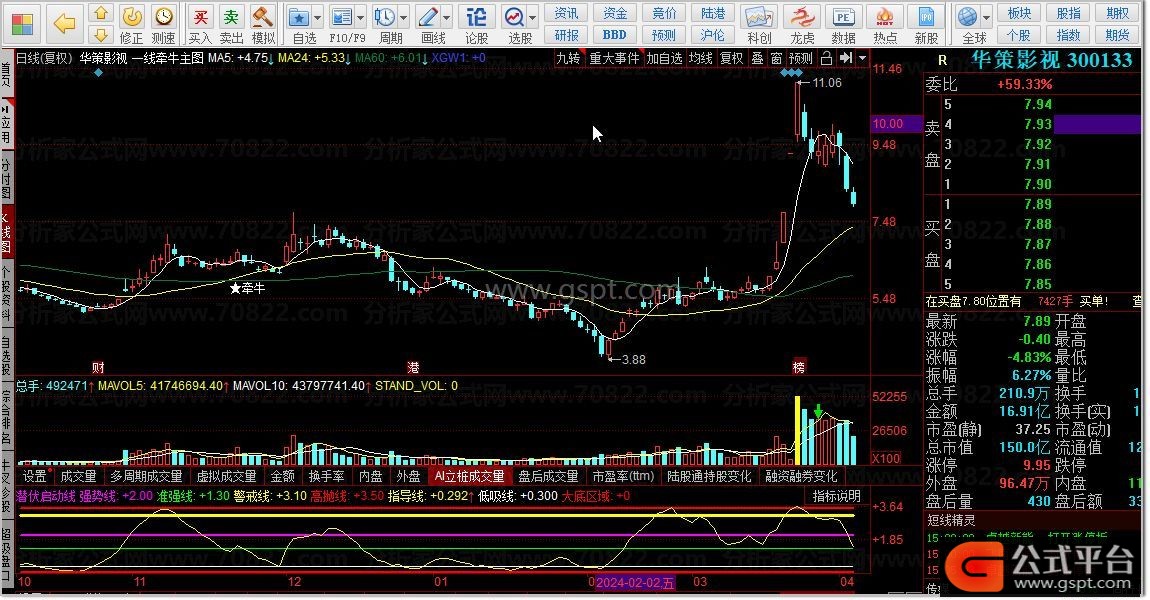Select the 画线 pencil drawing tool

pos(427,16)
